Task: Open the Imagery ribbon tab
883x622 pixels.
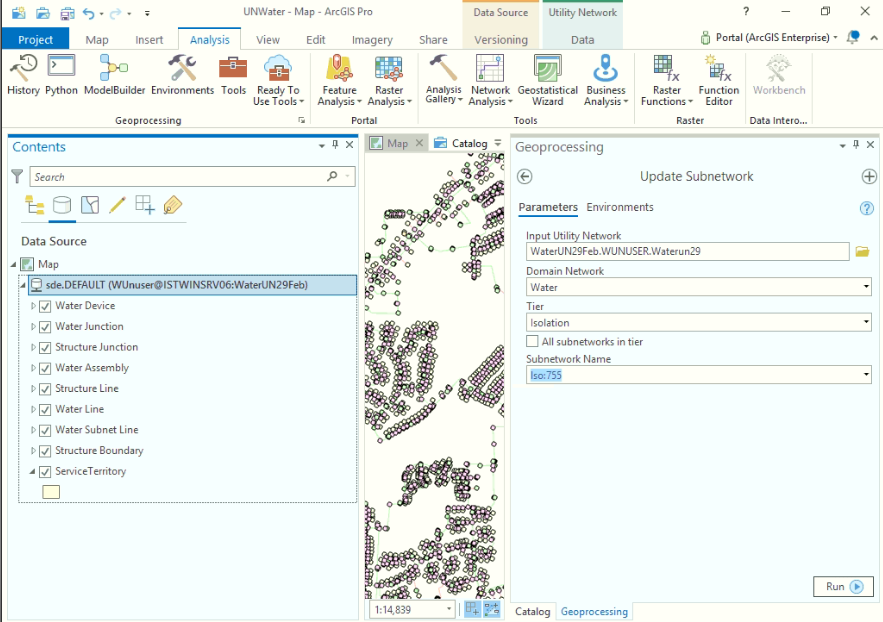Action: pos(372,39)
